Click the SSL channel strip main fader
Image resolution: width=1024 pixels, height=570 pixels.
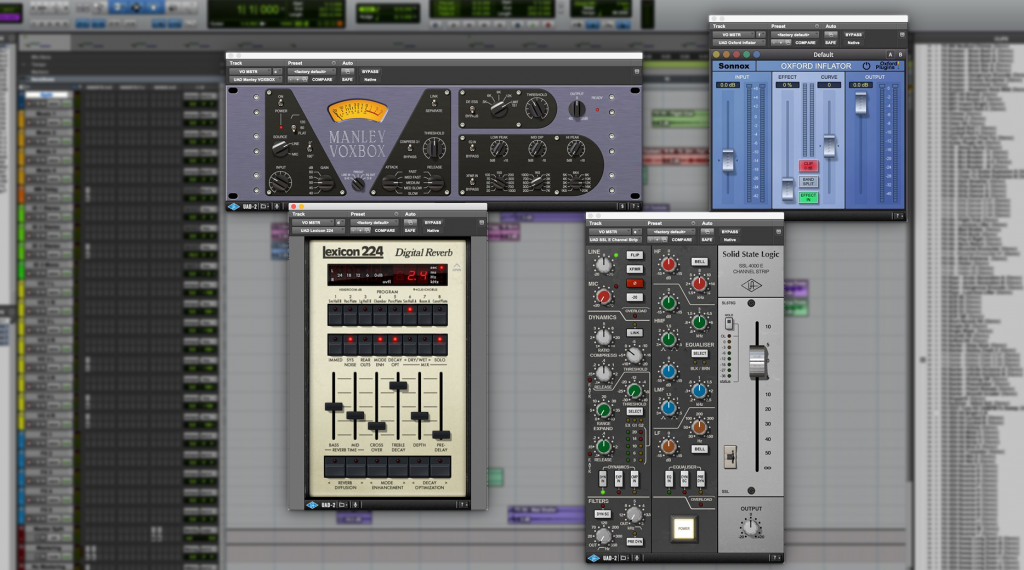point(757,362)
